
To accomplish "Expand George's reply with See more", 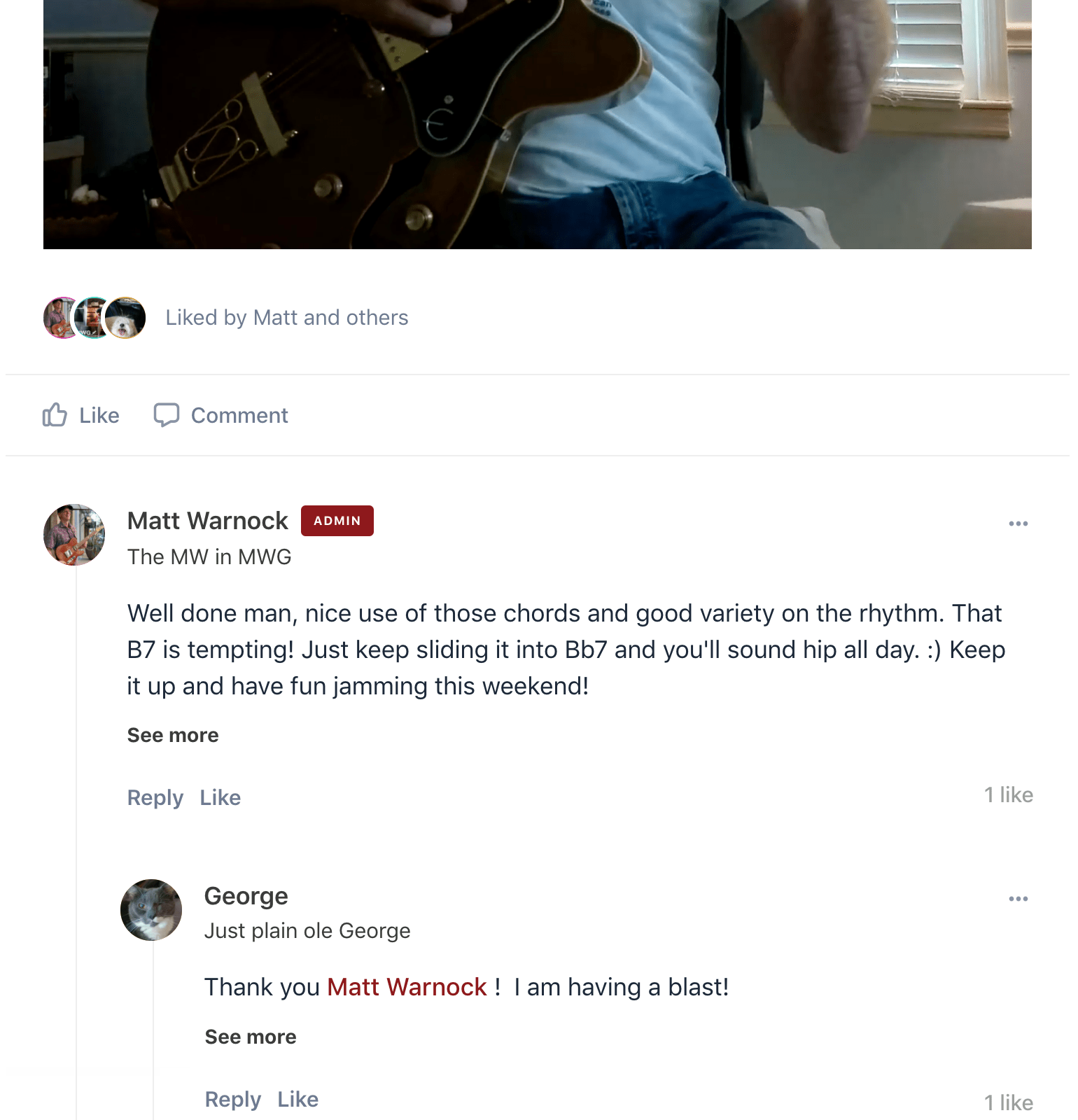I will tap(251, 1037).
